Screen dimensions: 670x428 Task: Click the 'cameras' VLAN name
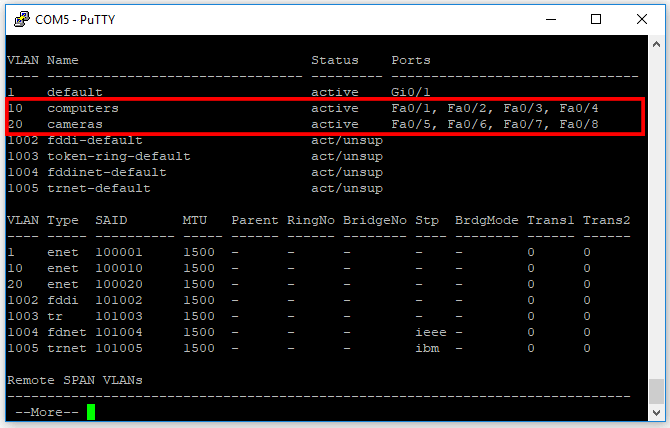75,124
